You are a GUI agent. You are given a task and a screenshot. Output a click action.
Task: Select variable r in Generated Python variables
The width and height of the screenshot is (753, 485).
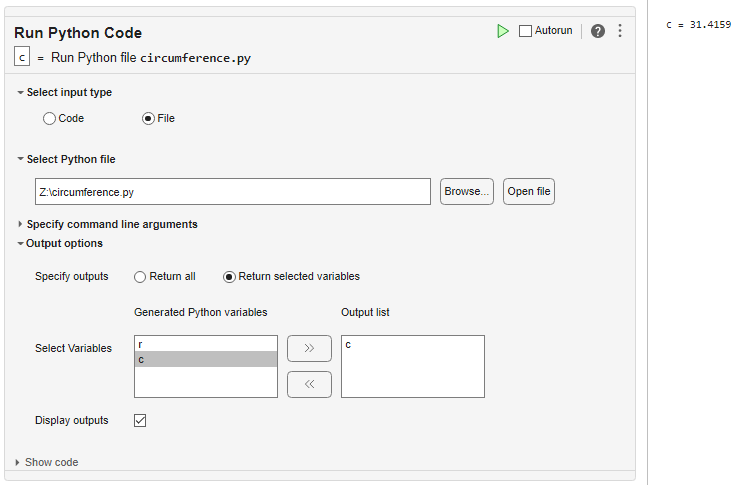[x=205, y=344]
